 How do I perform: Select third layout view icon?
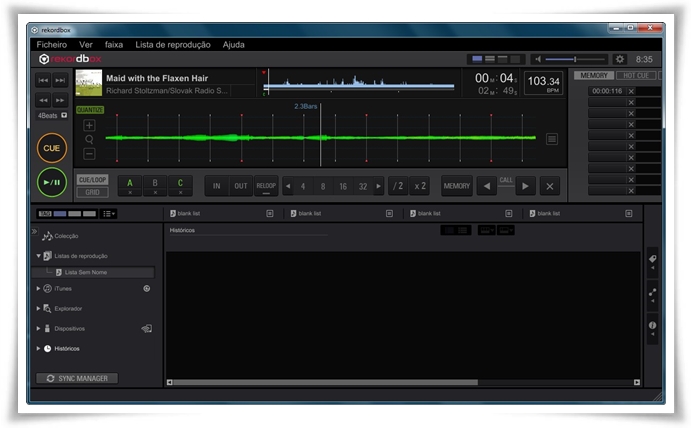(502, 59)
